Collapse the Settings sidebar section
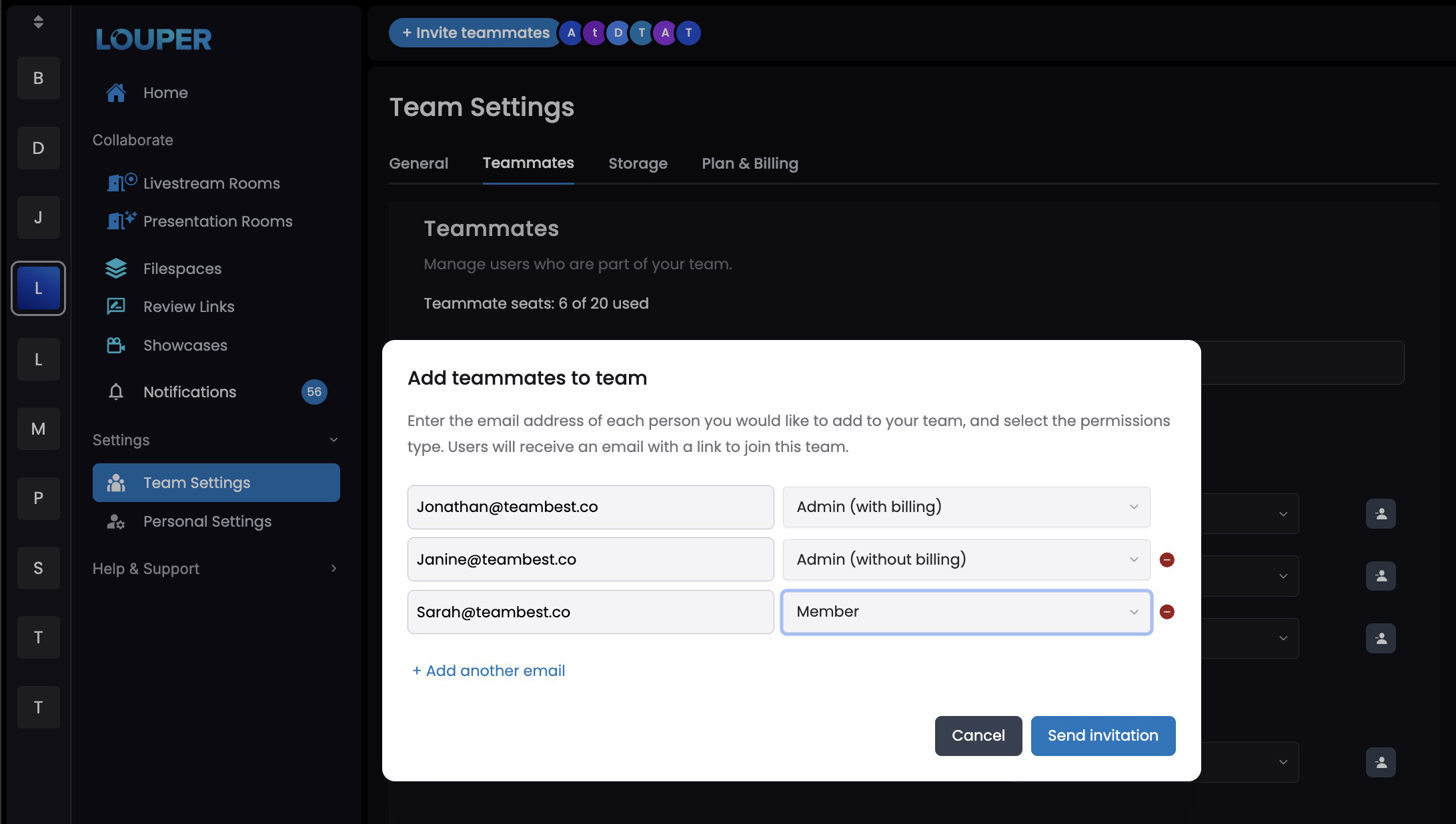Image resolution: width=1456 pixels, height=824 pixels. 333,440
